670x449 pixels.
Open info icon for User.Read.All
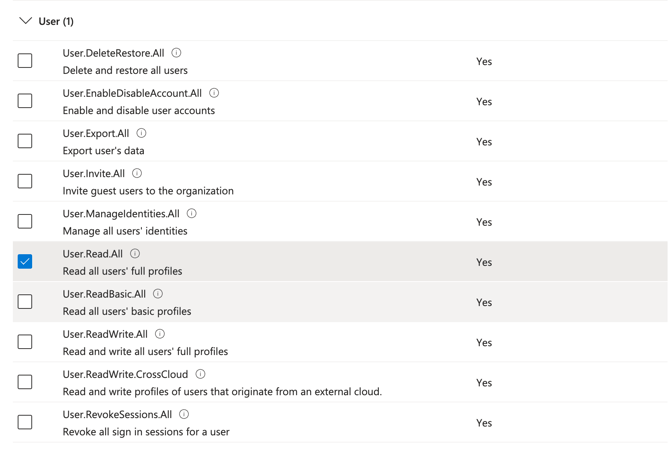click(x=135, y=254)
